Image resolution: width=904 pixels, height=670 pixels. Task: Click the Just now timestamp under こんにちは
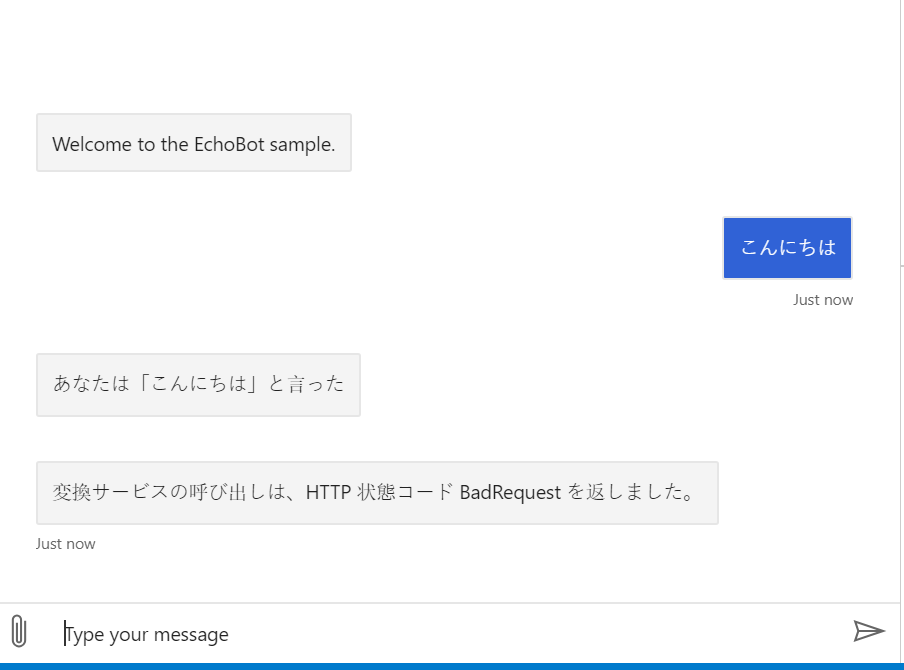tap(823, 299)
